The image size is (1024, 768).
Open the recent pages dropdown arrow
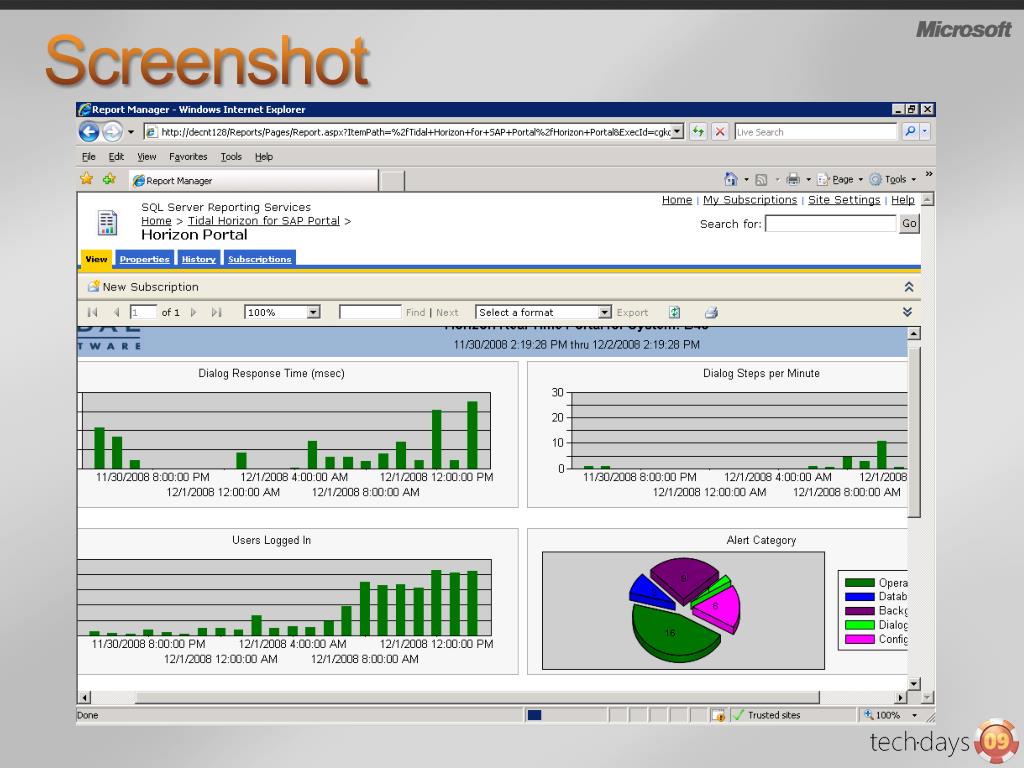(x=131, y=132)
